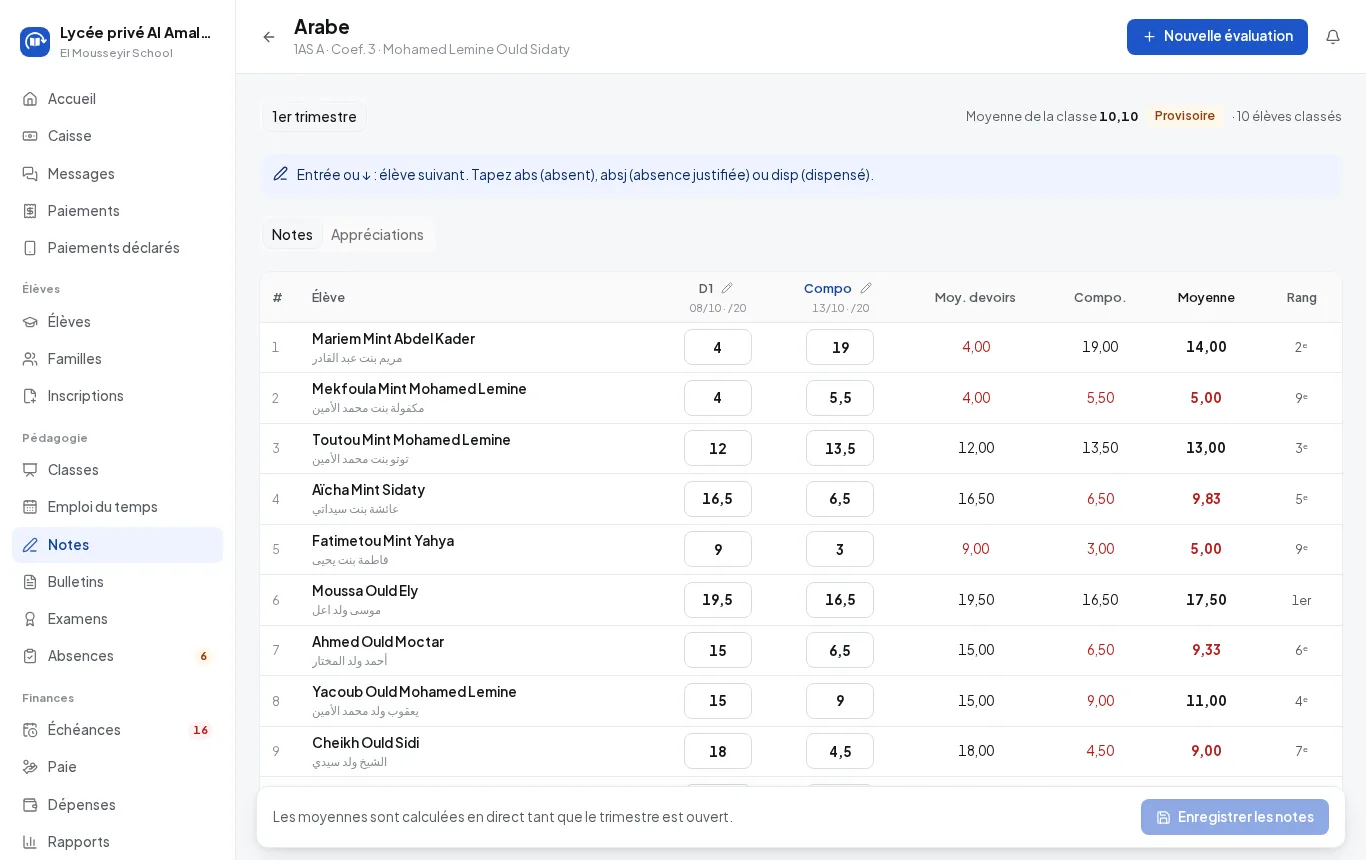Screen dimensions: 1366x860
Task: Edit Compo grade for Toutou Mint Mohamed Lemine
Action: click(x=840, y=448)
